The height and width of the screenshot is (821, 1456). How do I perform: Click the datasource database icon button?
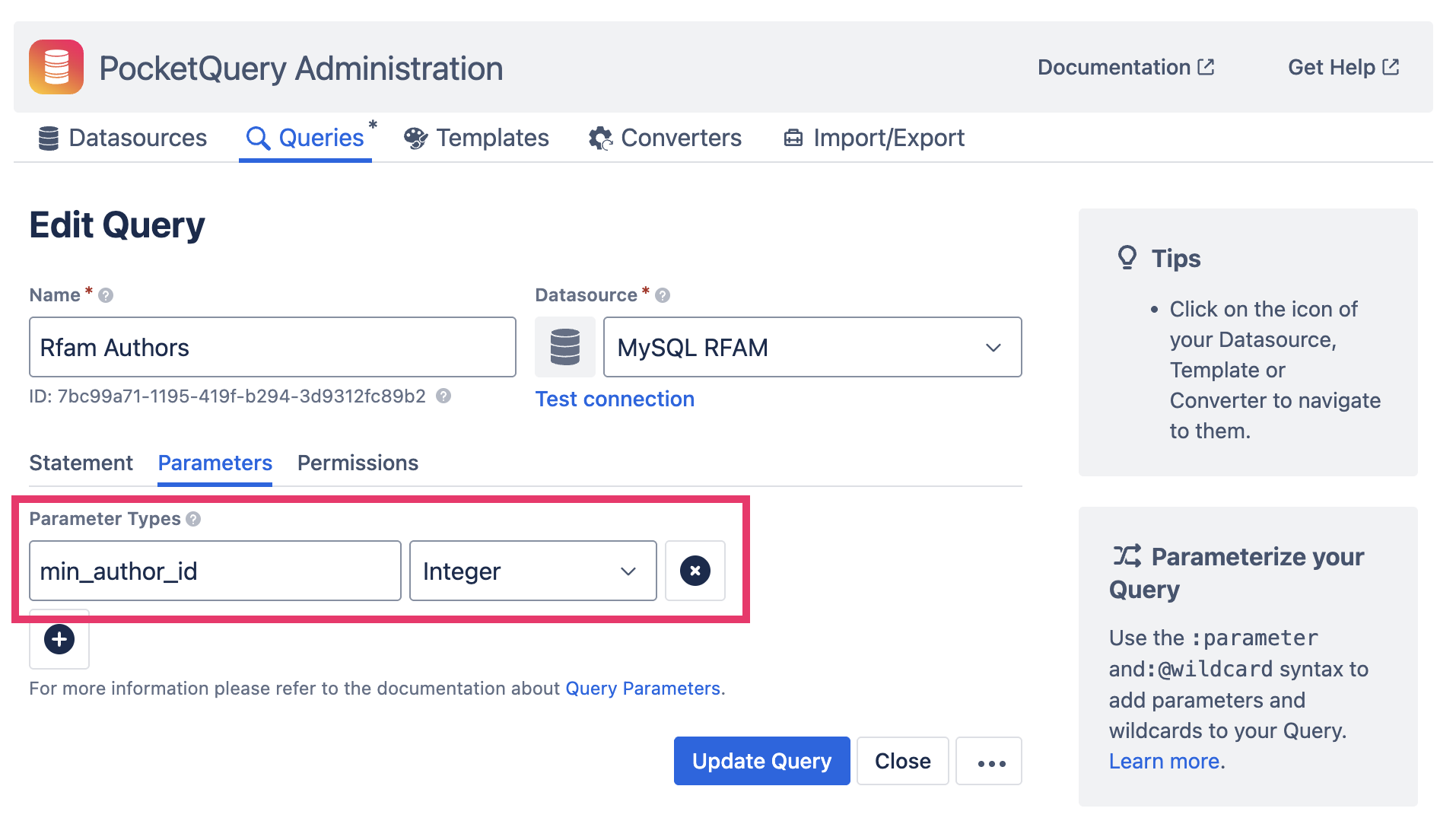(x=564, y=347)
